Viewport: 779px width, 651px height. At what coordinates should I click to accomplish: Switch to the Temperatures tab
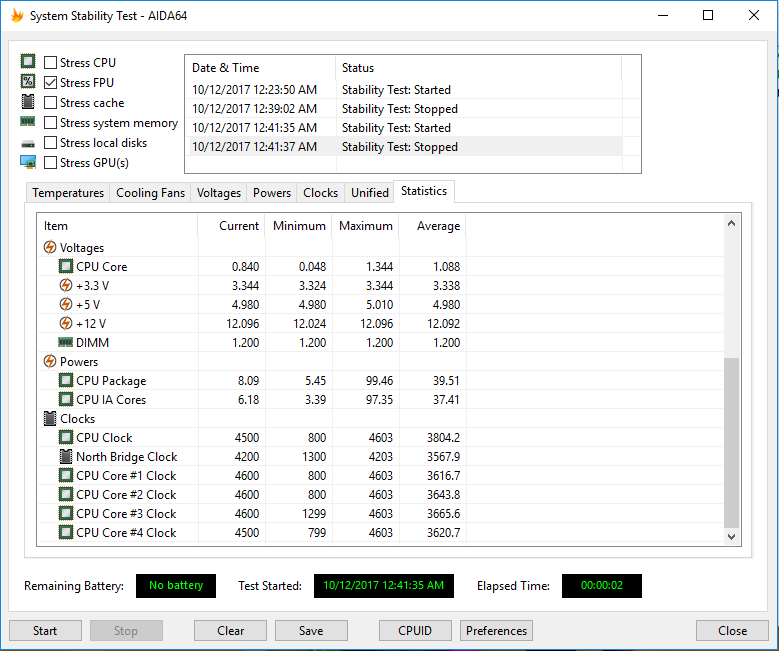(68, 193)
